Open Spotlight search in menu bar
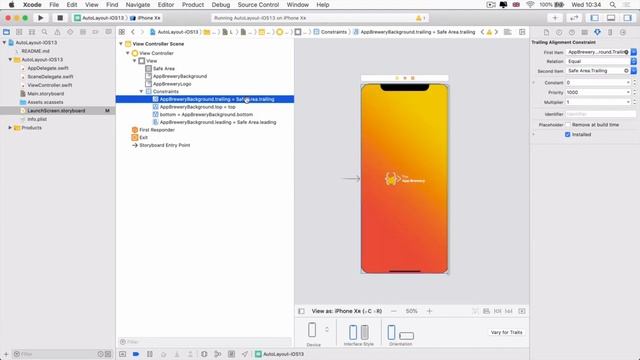The width and height of the screenshot is (640, 360). pyautogui.click(x=613, y=4)
